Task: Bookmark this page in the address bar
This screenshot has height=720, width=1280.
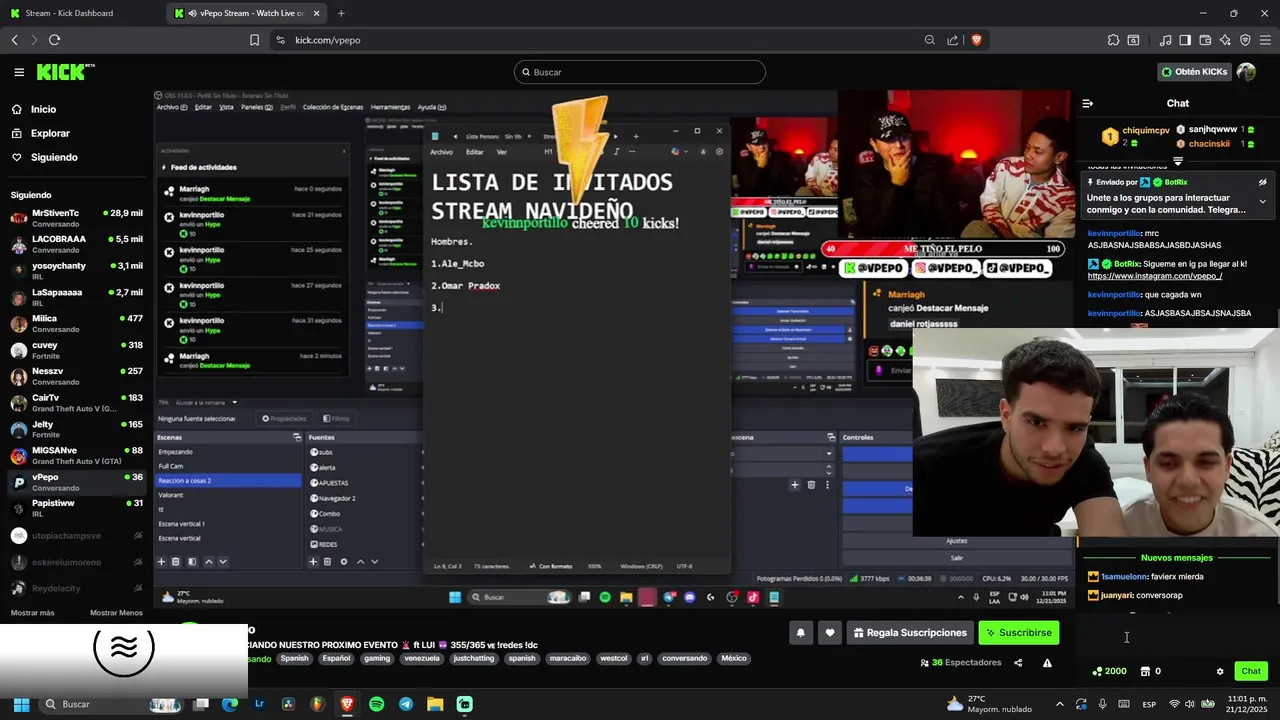Action: pyautogui.click(x=254, y=40)
